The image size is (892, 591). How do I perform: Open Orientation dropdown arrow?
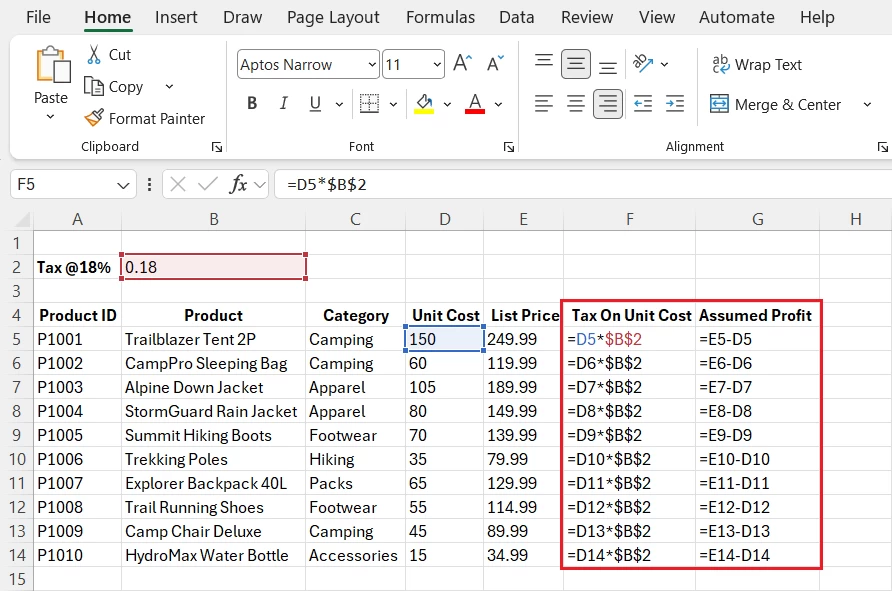[664, 64]
